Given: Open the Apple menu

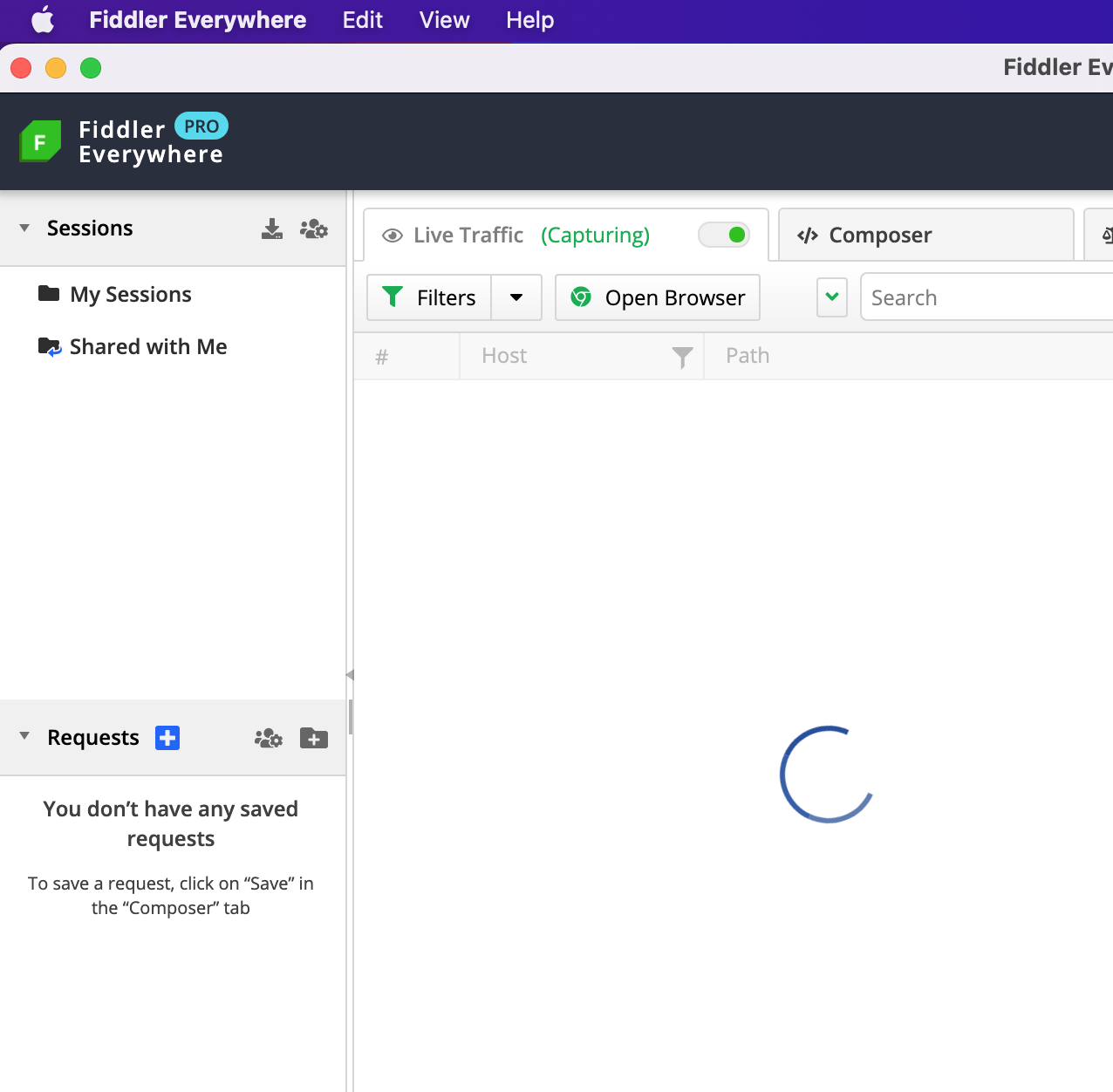Looking at the screenshot, I should 42,20.
